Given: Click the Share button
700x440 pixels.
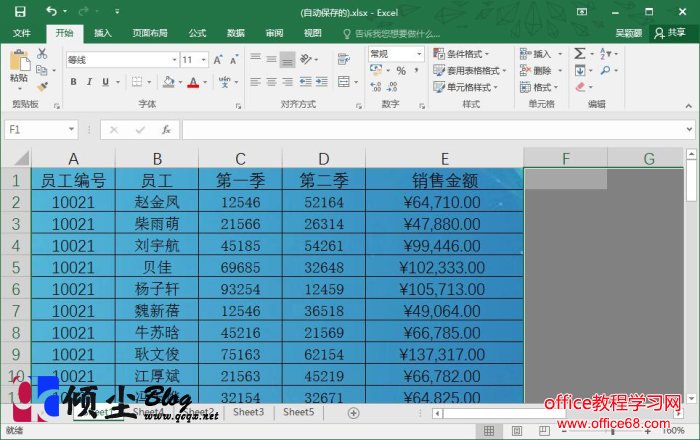Looking at the screenshot, I should (x=670, y=33).
